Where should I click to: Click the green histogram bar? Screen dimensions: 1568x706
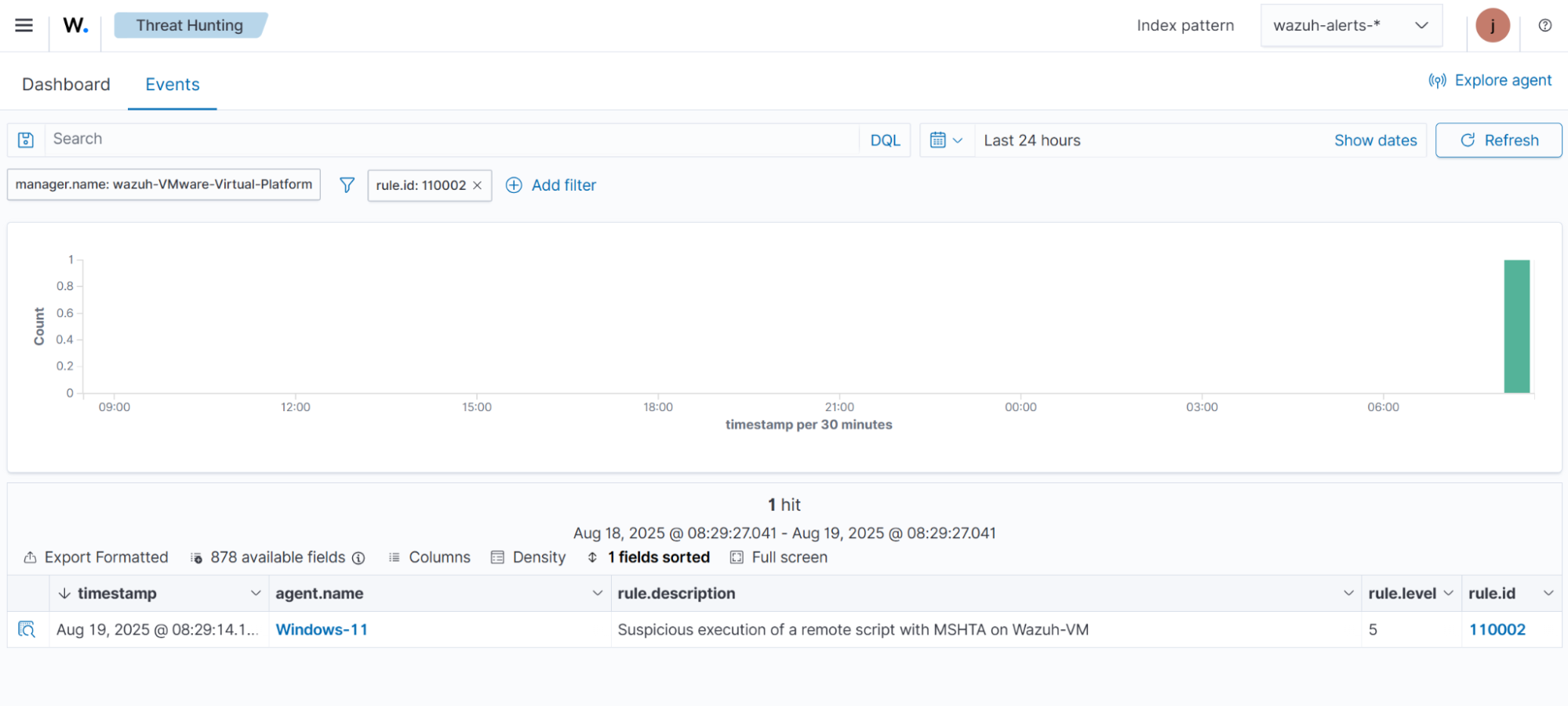pyautogui.click(x=1516, y=326)
